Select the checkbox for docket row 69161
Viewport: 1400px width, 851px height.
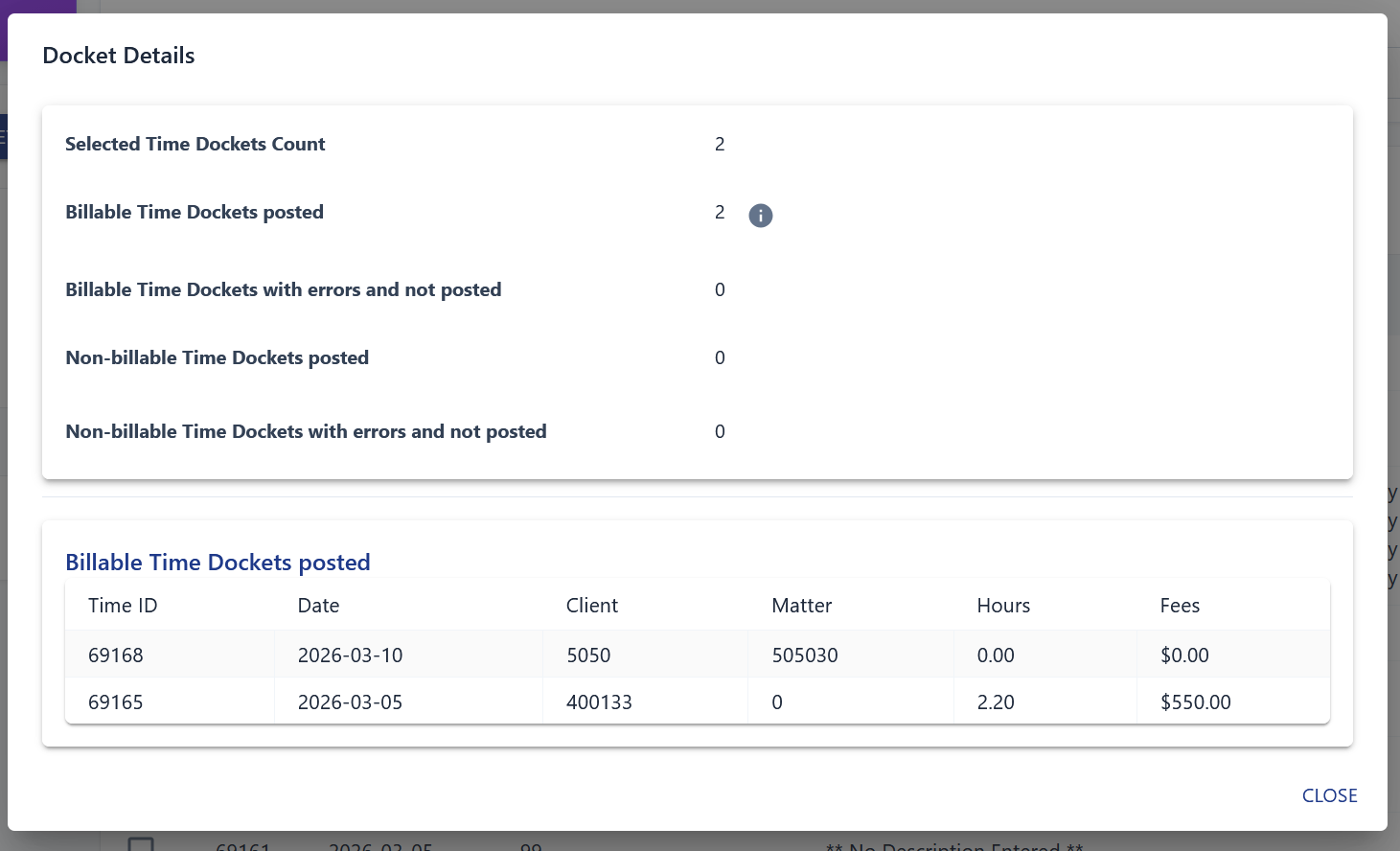(142, 844)
